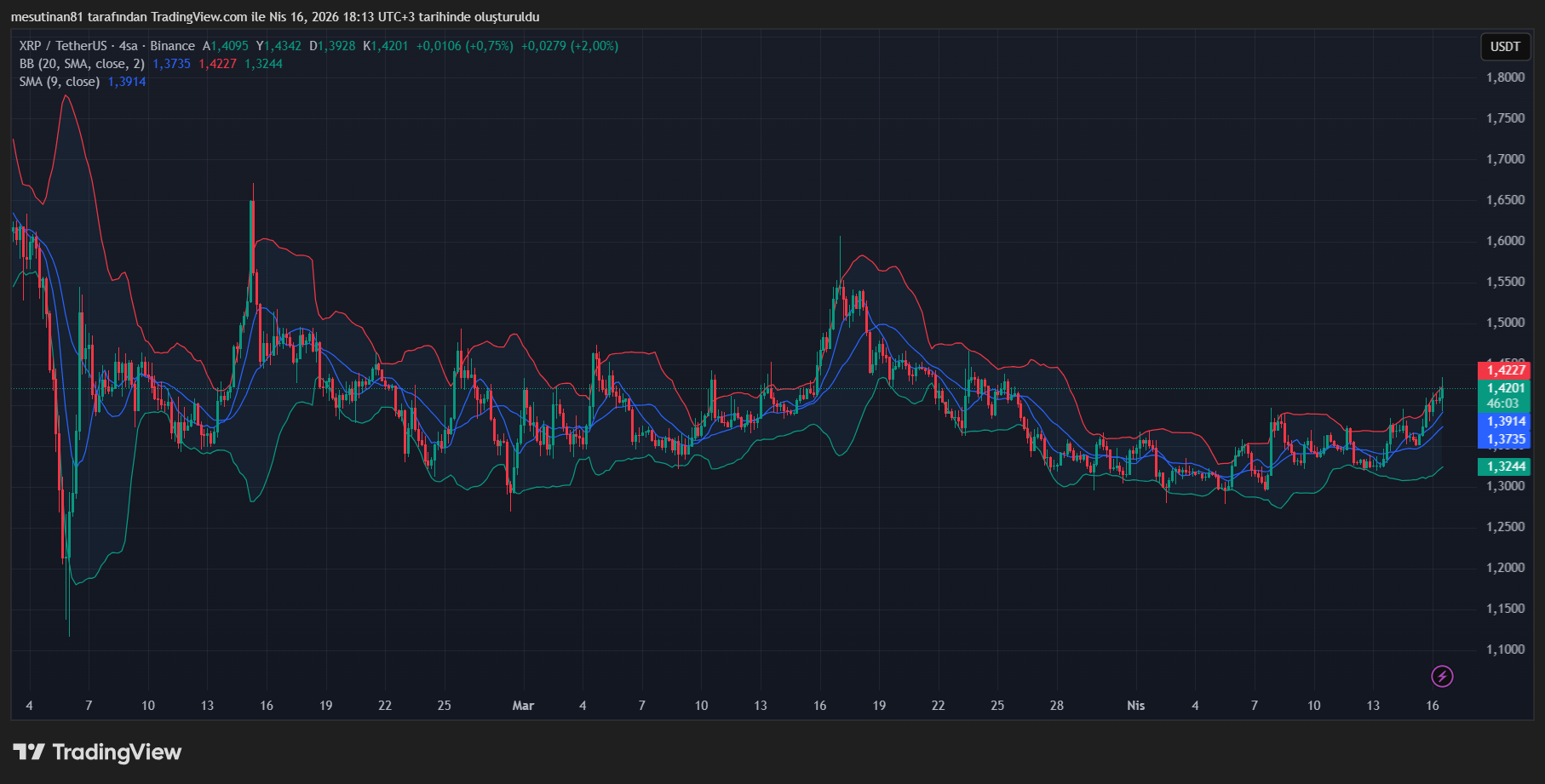Click the Nis label on the time axis
Viewport: 1545px width, 784px height.
(x=1136, y=706)
